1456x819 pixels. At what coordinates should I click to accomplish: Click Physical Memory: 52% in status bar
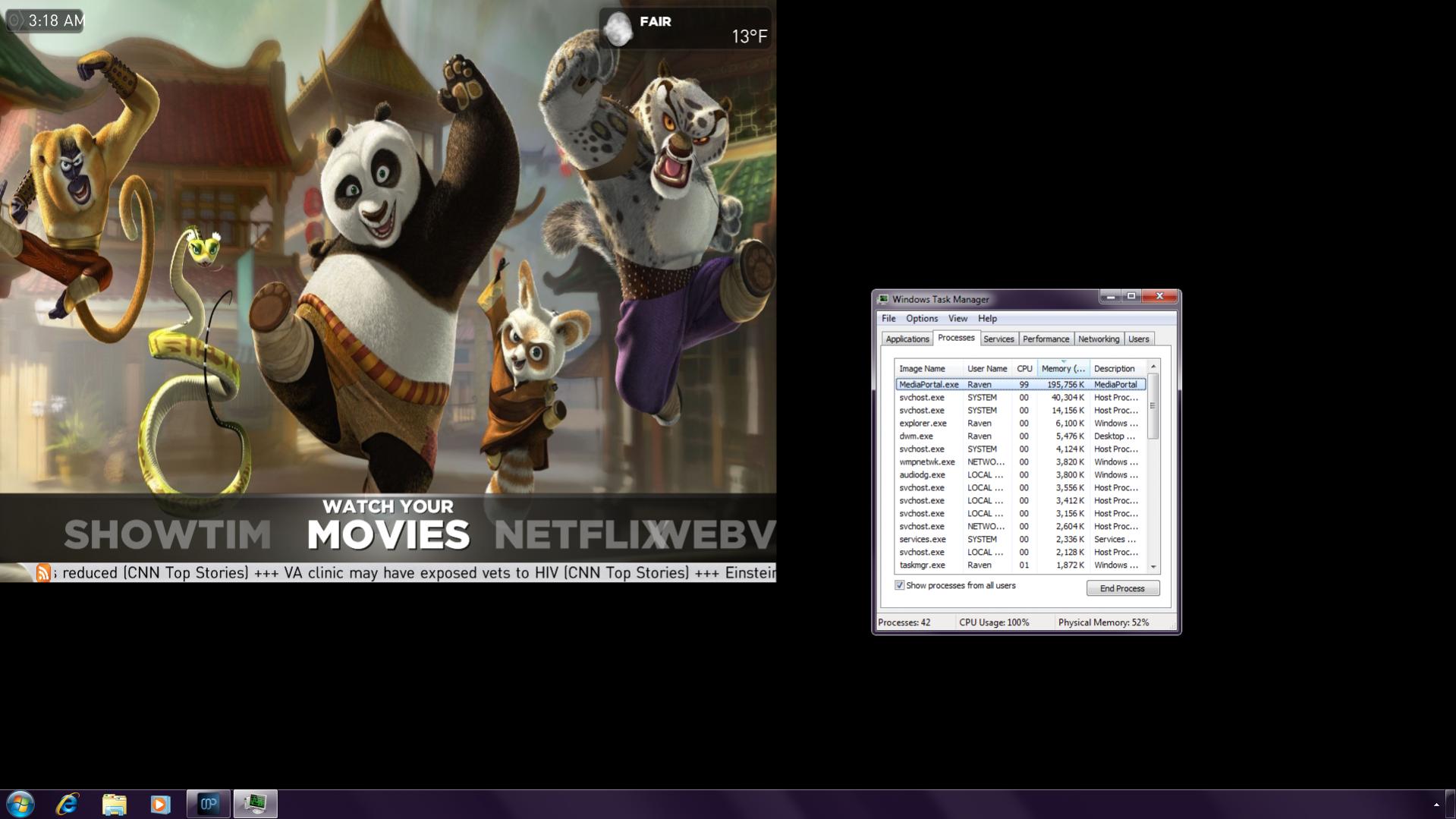1103,622
